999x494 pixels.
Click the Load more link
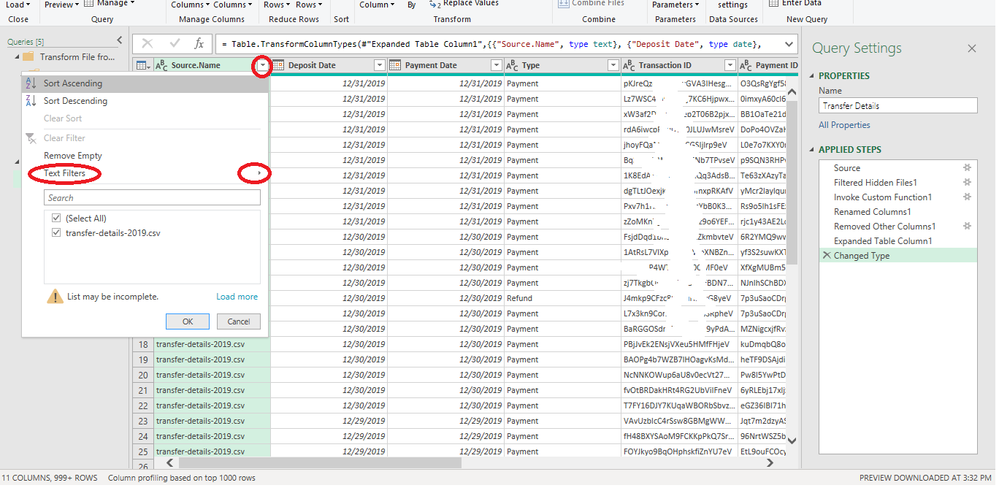(x=236, y=297)
